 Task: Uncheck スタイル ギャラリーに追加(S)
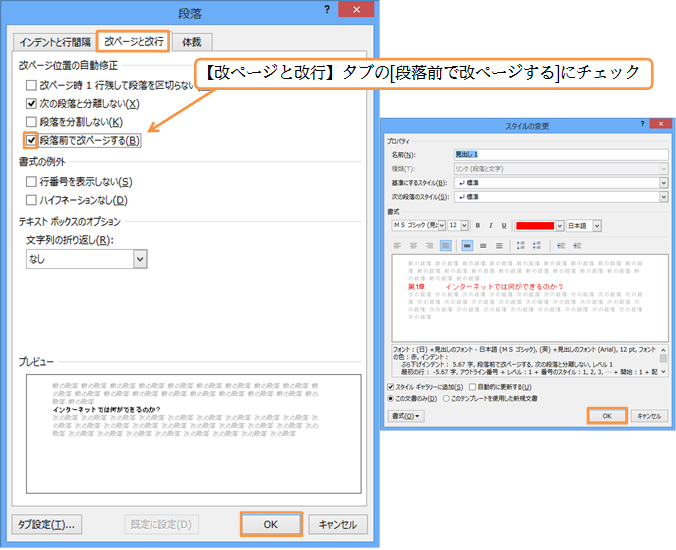point(391,387)
